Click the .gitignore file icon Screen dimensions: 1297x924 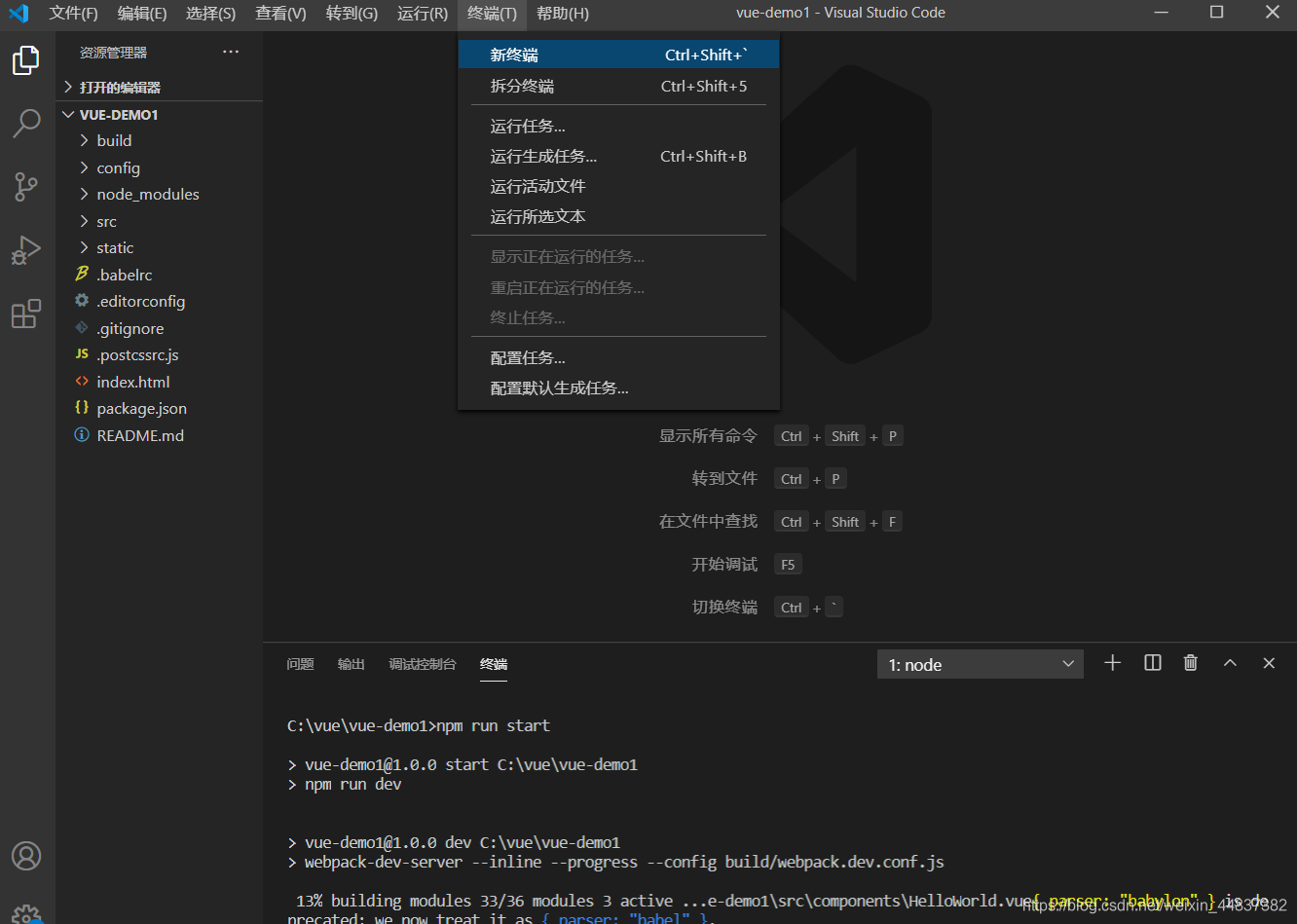[x=82, y=328]
